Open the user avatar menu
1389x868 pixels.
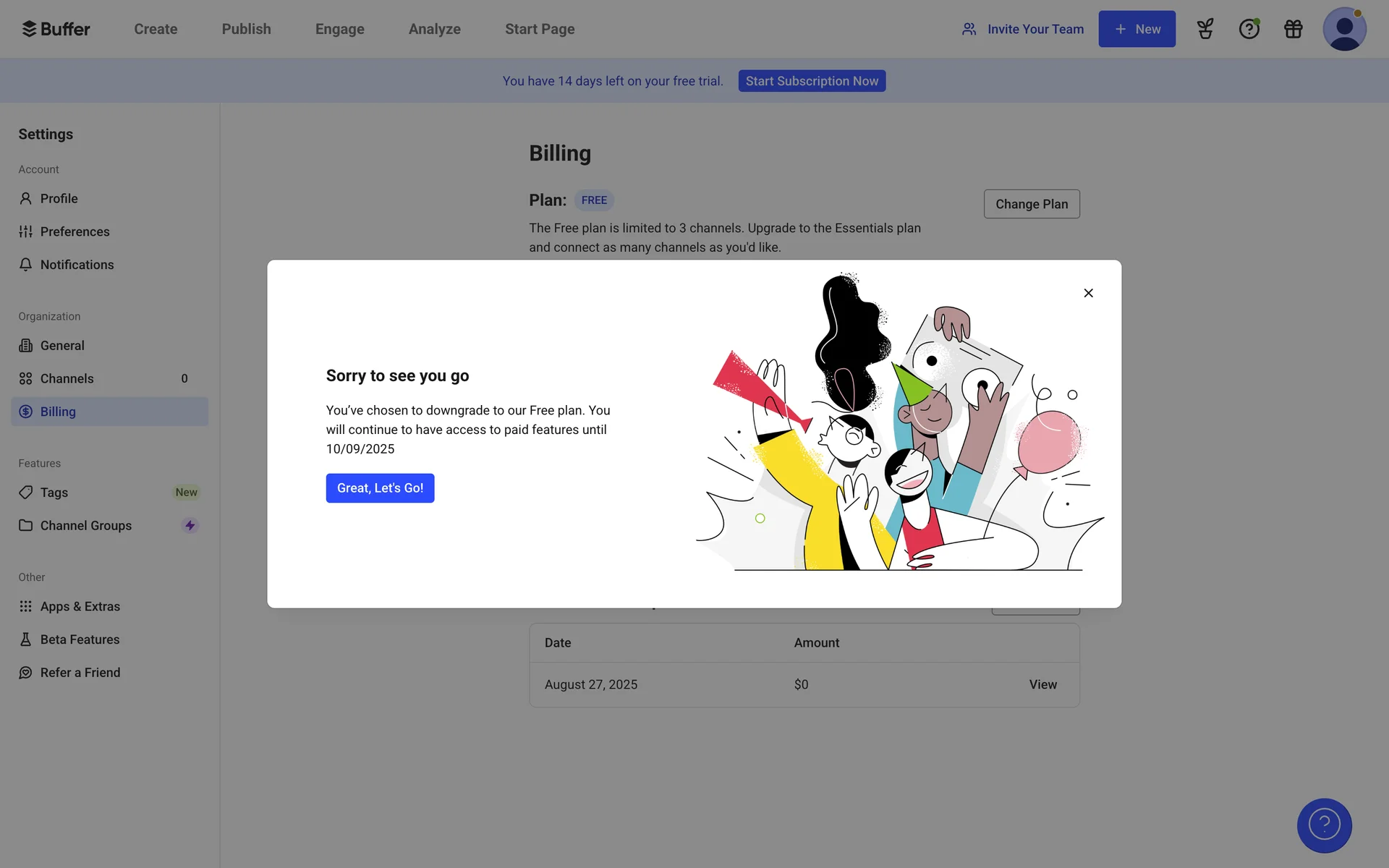coord(1344,29)
